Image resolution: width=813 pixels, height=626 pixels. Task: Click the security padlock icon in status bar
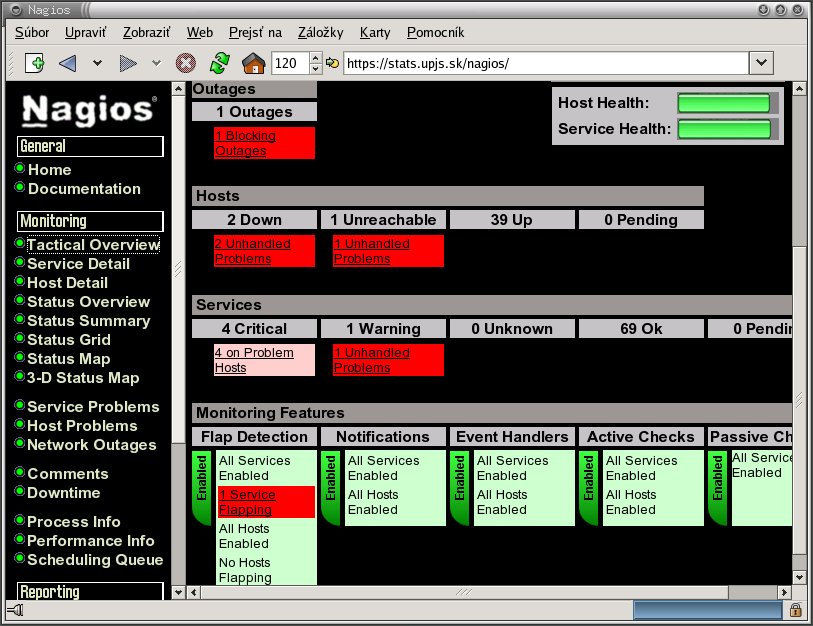point(795,610)
